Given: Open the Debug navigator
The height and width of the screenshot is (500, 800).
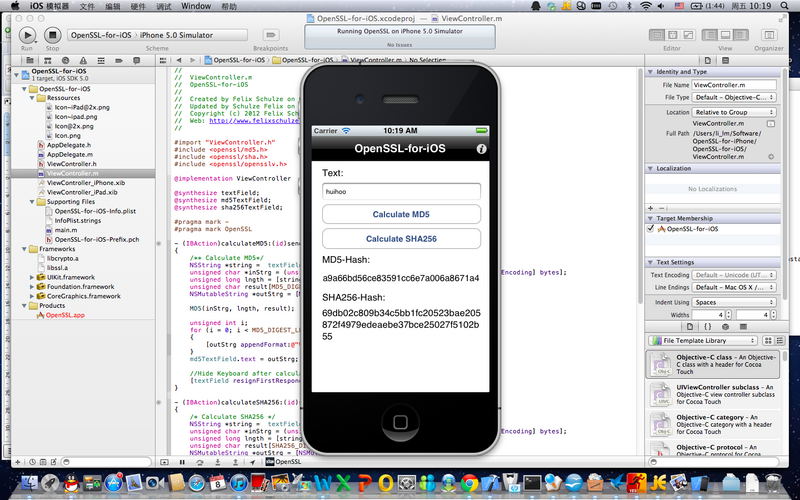Looking at the screenshot, I should [101, 60].
